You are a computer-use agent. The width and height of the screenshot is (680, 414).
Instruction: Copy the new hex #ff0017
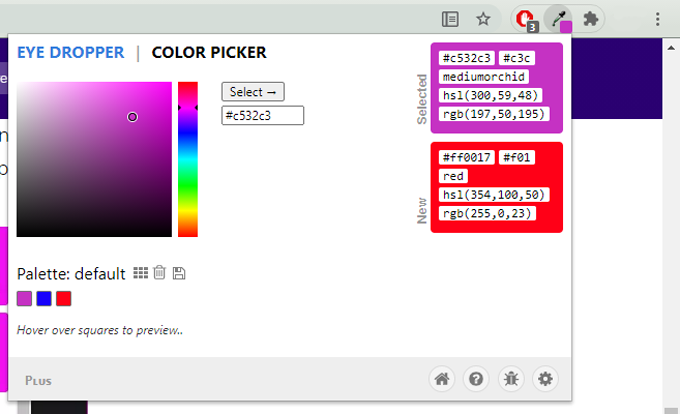point(467,157)
